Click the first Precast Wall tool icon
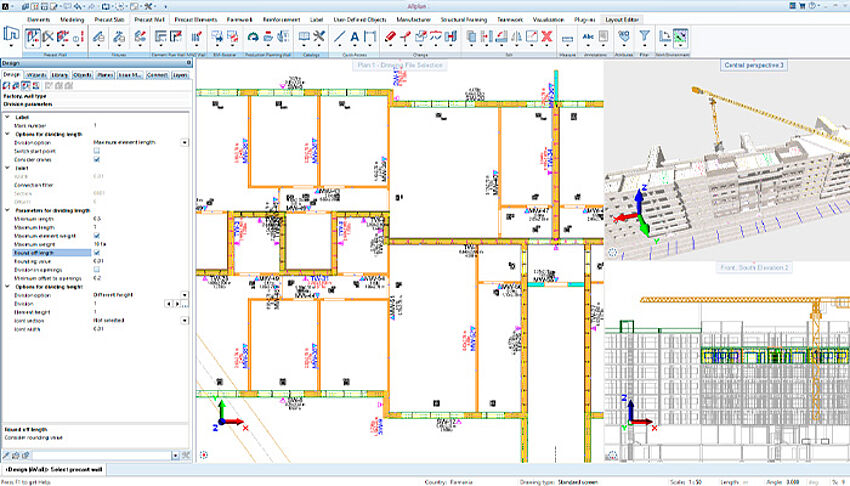This screenshot has width=850, height=486. click(x=33, y=37)
